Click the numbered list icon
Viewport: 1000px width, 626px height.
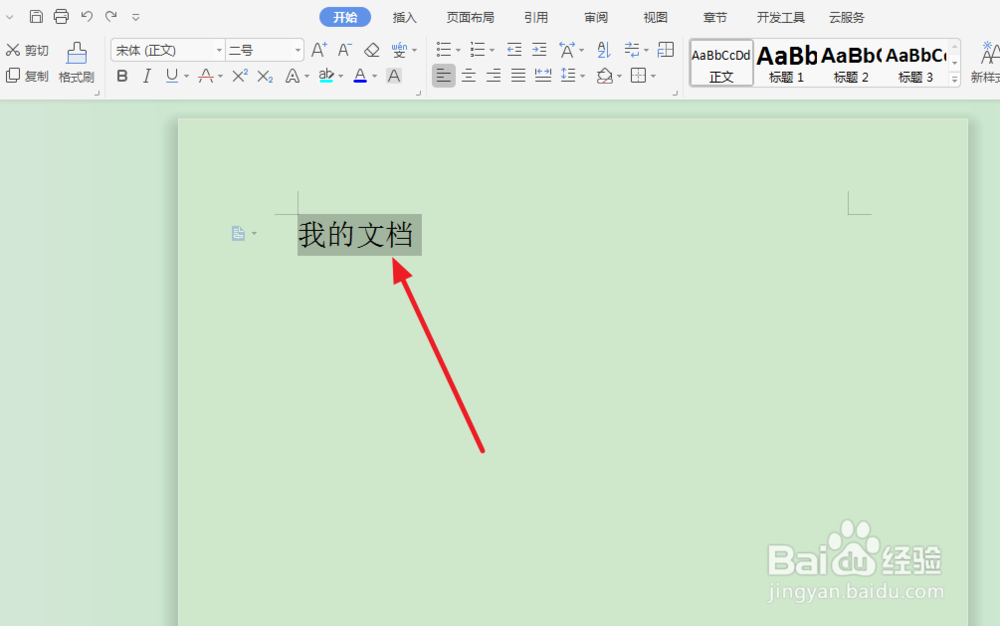[x=478, y=50]
